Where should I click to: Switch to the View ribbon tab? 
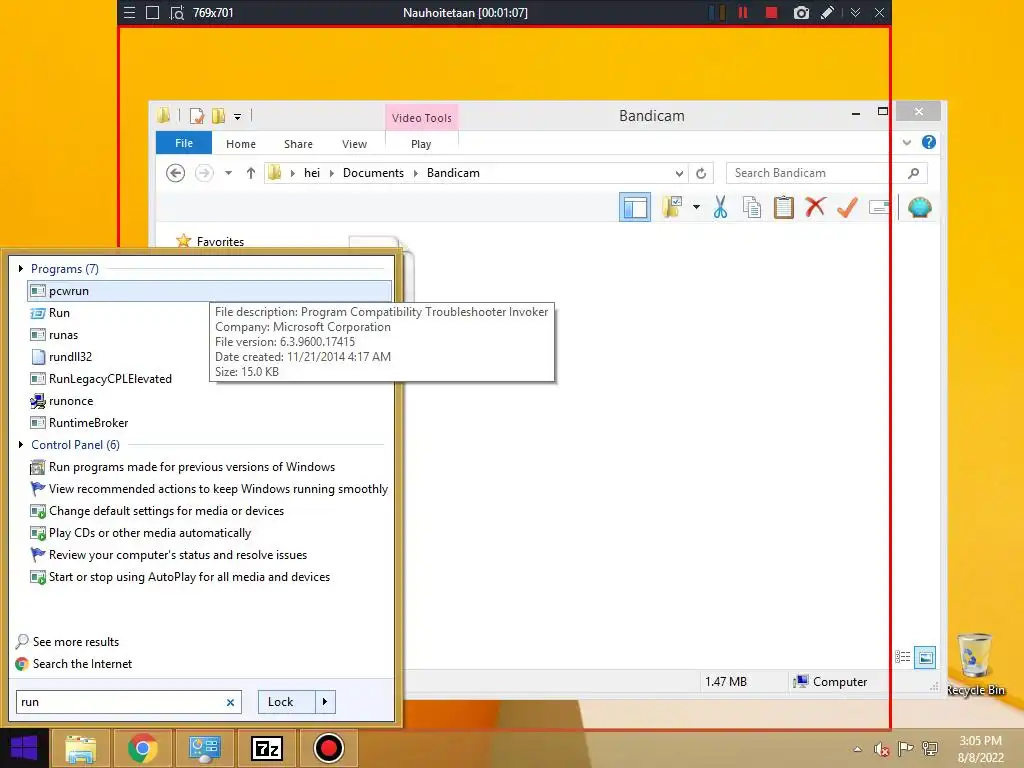[x=354, y=144]
